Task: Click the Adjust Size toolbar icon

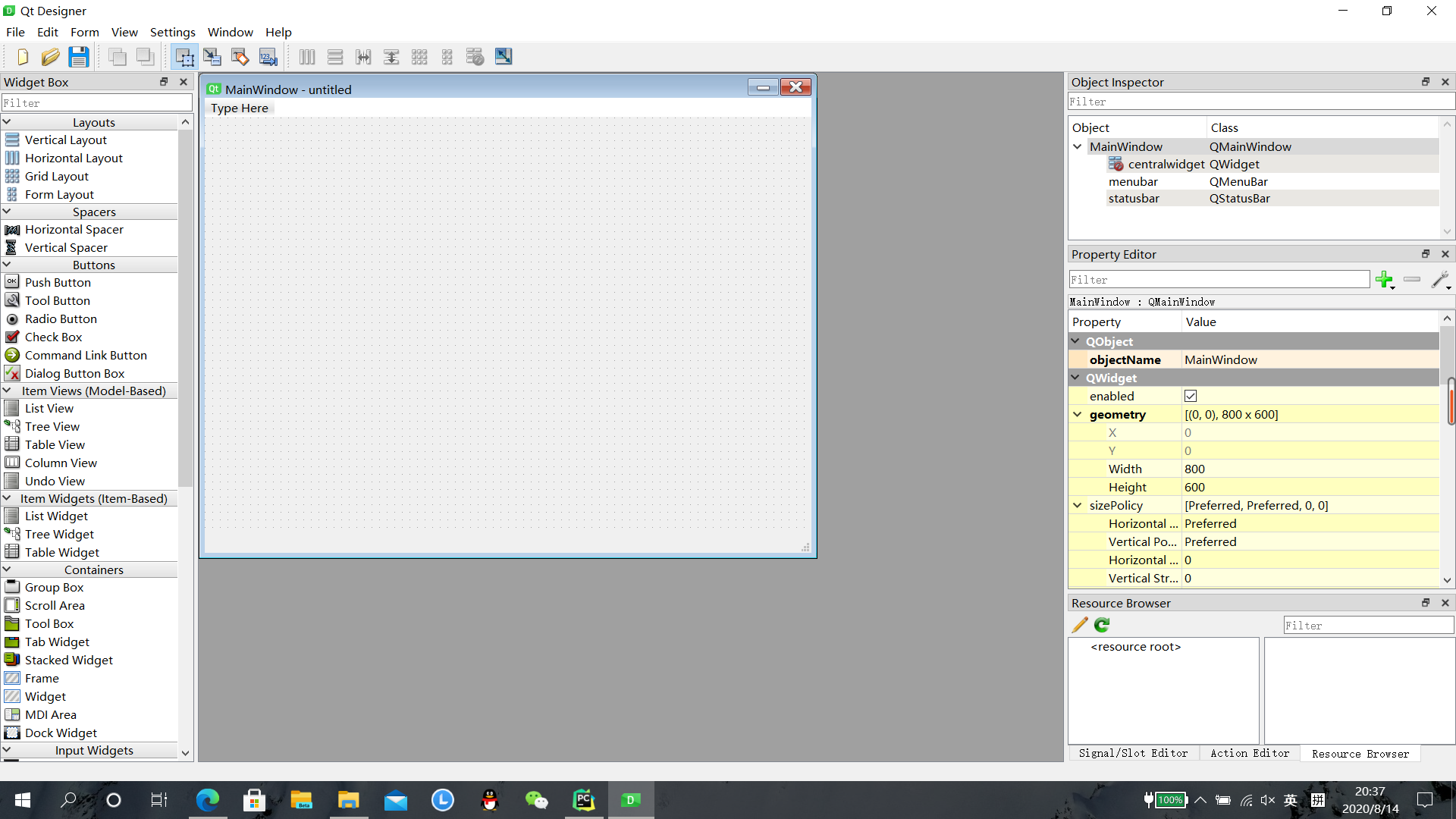Action: click(x=504, y=57)
